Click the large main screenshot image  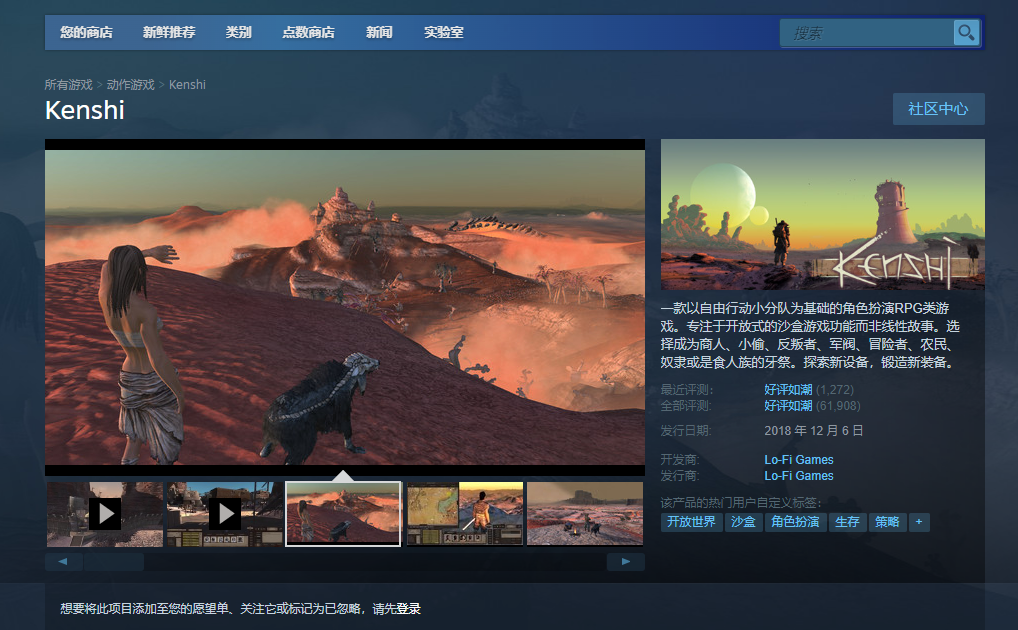click(x=345, y=307)
